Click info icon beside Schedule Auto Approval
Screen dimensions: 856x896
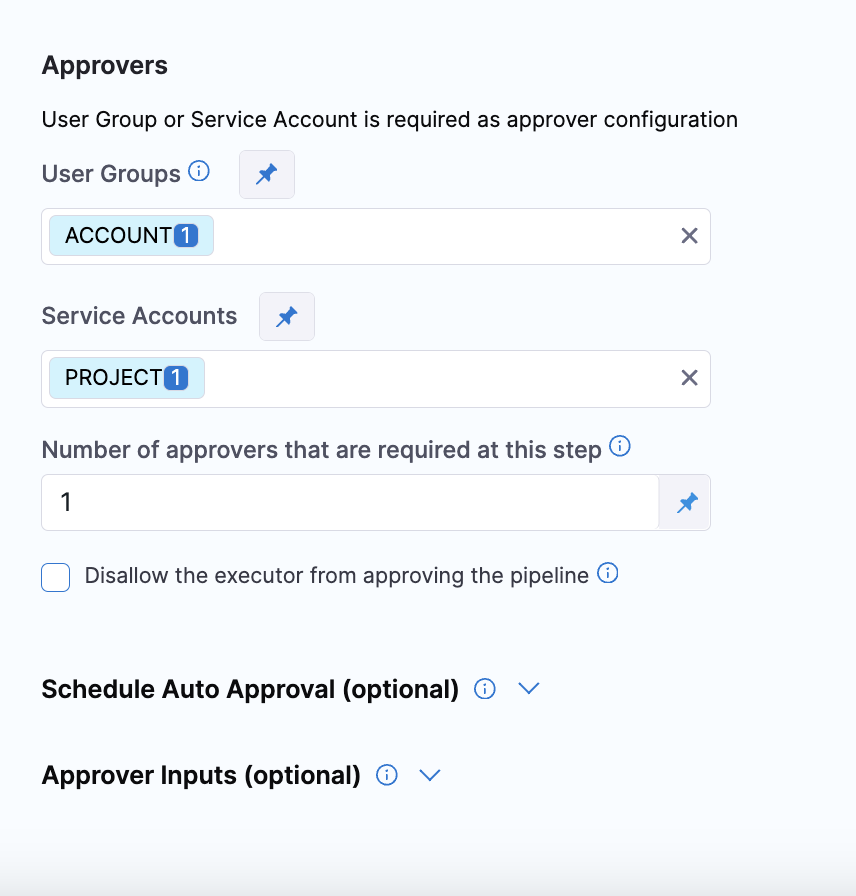pyautogui.click(x=485, y=689)
